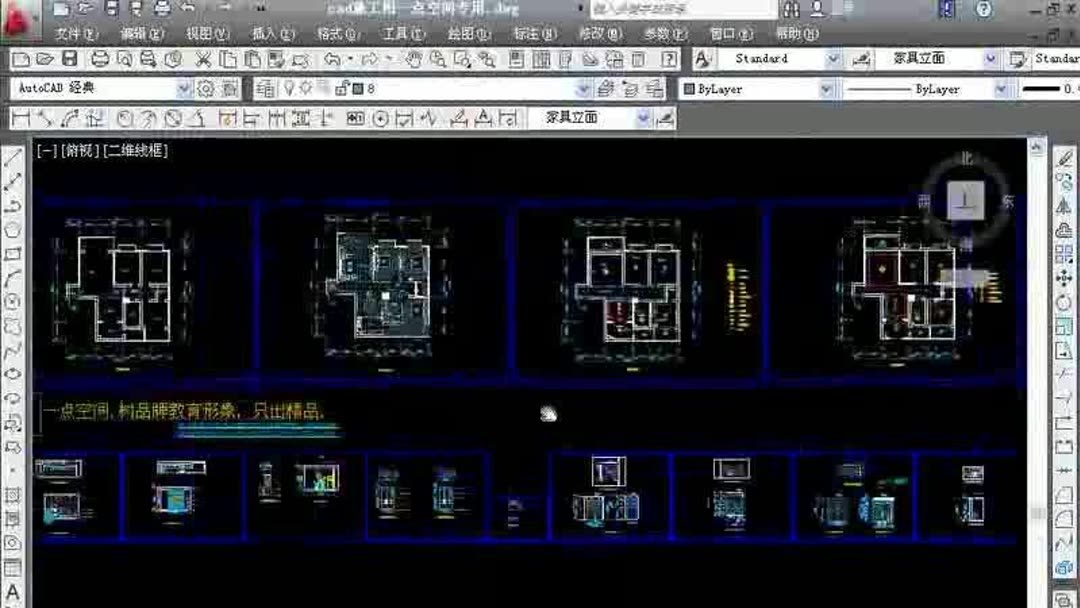This screenshot has width=1080, height=608.
Task: Click the [二维线框] viewport control label
Action: click(x=138, y=151)
